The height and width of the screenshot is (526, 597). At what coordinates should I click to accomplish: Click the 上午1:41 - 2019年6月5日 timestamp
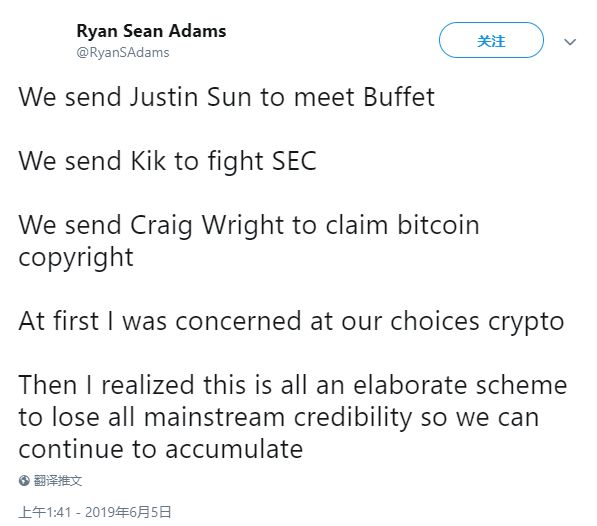point(94,512)
